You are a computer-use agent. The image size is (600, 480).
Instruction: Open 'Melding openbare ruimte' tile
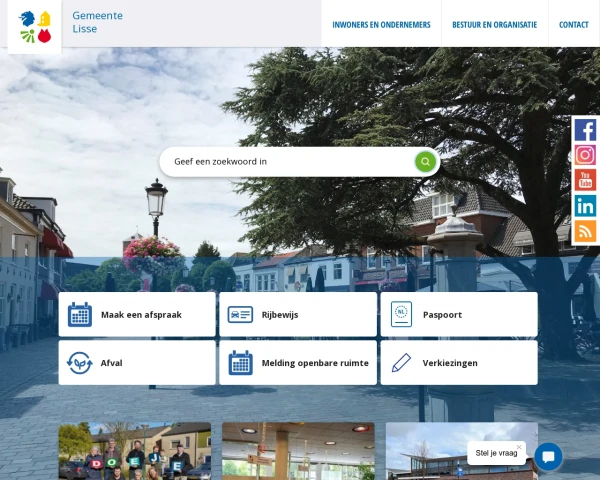point(298,363)
